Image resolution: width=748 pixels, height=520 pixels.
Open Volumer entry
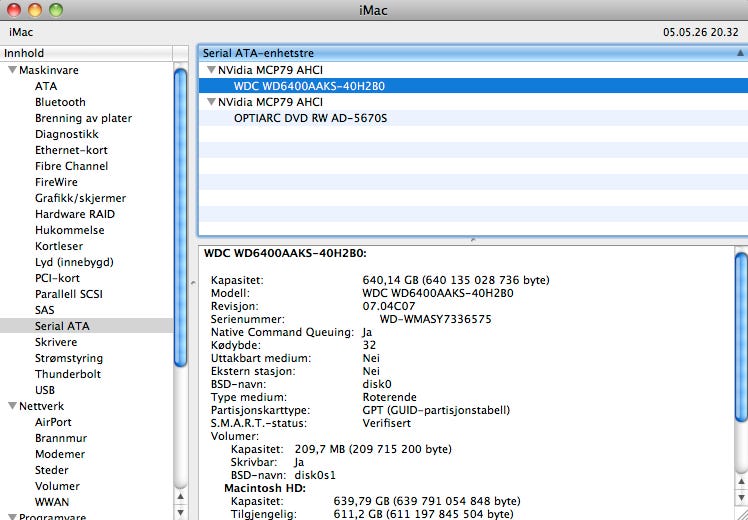click(x=57, y=486)
